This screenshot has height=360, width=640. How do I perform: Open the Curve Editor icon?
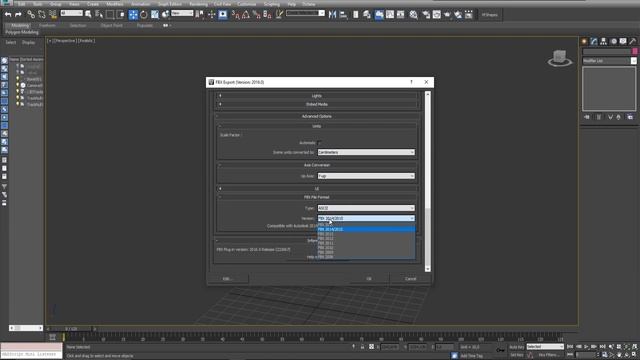(x=390, y=15)
